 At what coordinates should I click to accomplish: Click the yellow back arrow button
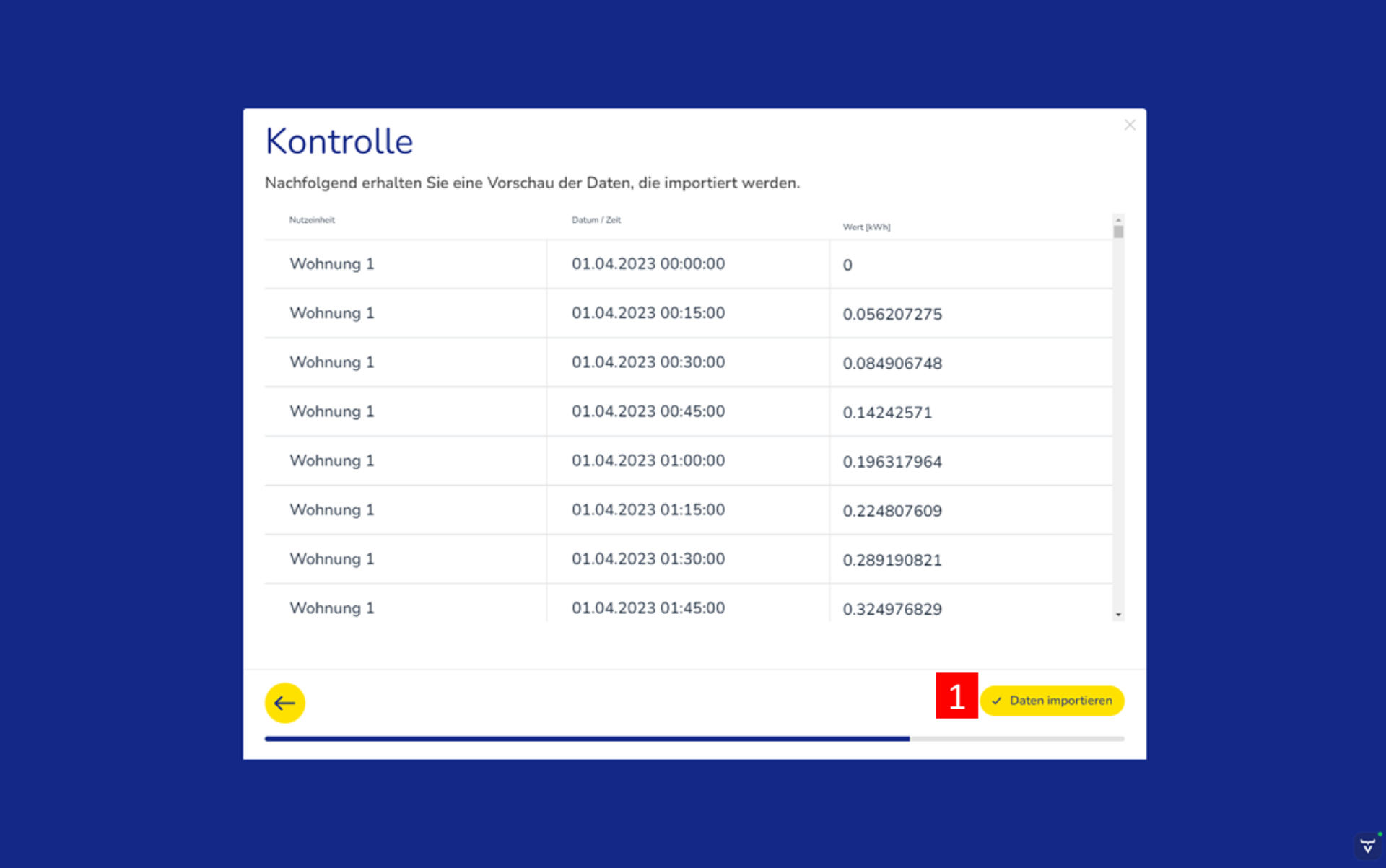284,702
